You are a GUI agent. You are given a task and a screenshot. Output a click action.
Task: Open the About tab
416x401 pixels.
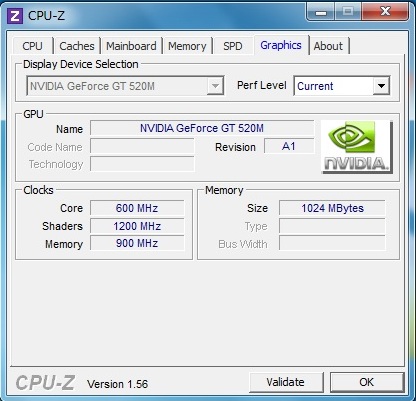click(x=328, y=46)
